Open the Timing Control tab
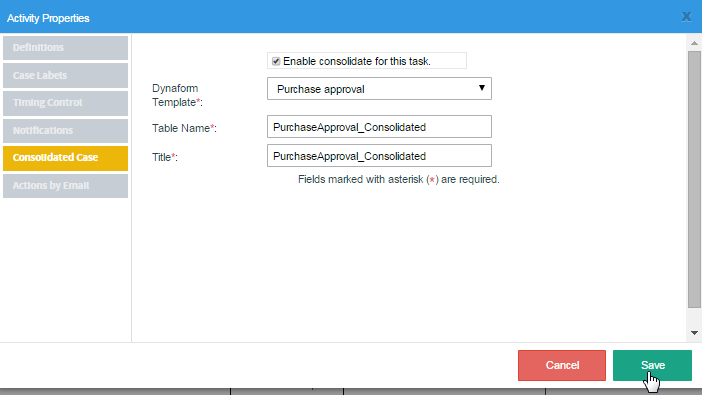The height and width of the screenshot is (395, 702). pyautogui.click(x=65, y=103)
